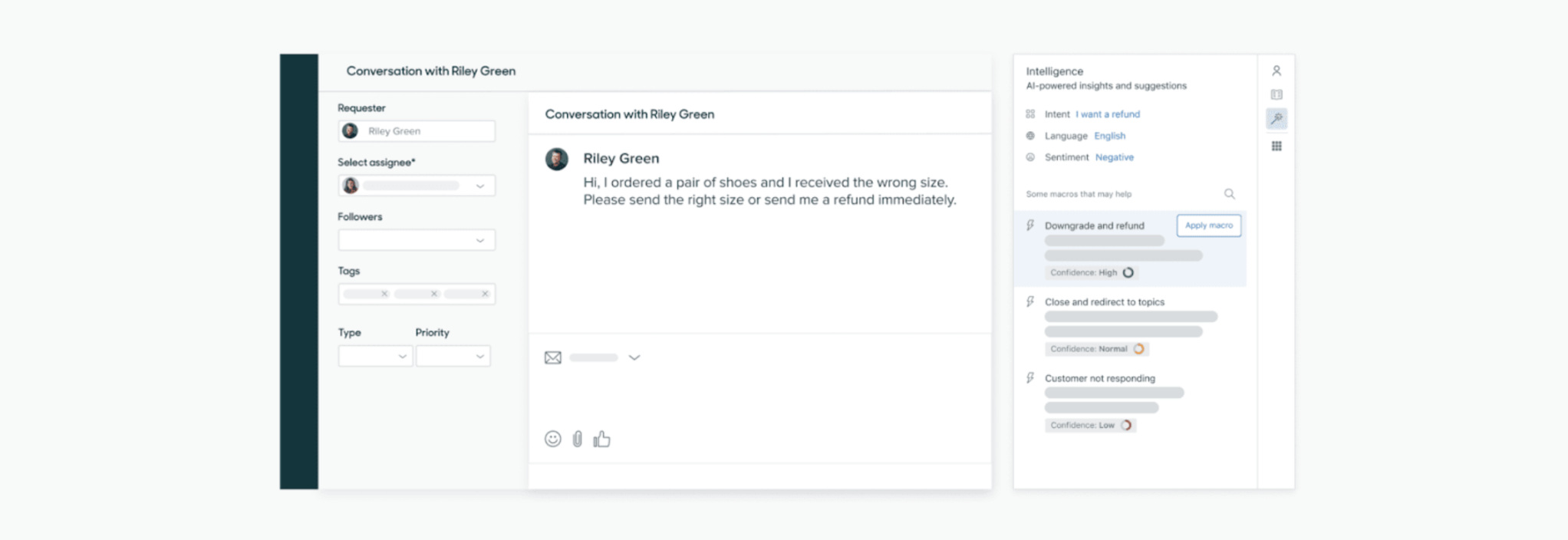Screen dimensions: 1568x540
Task: Click the Apply macro button
Action: point(1209,226)
